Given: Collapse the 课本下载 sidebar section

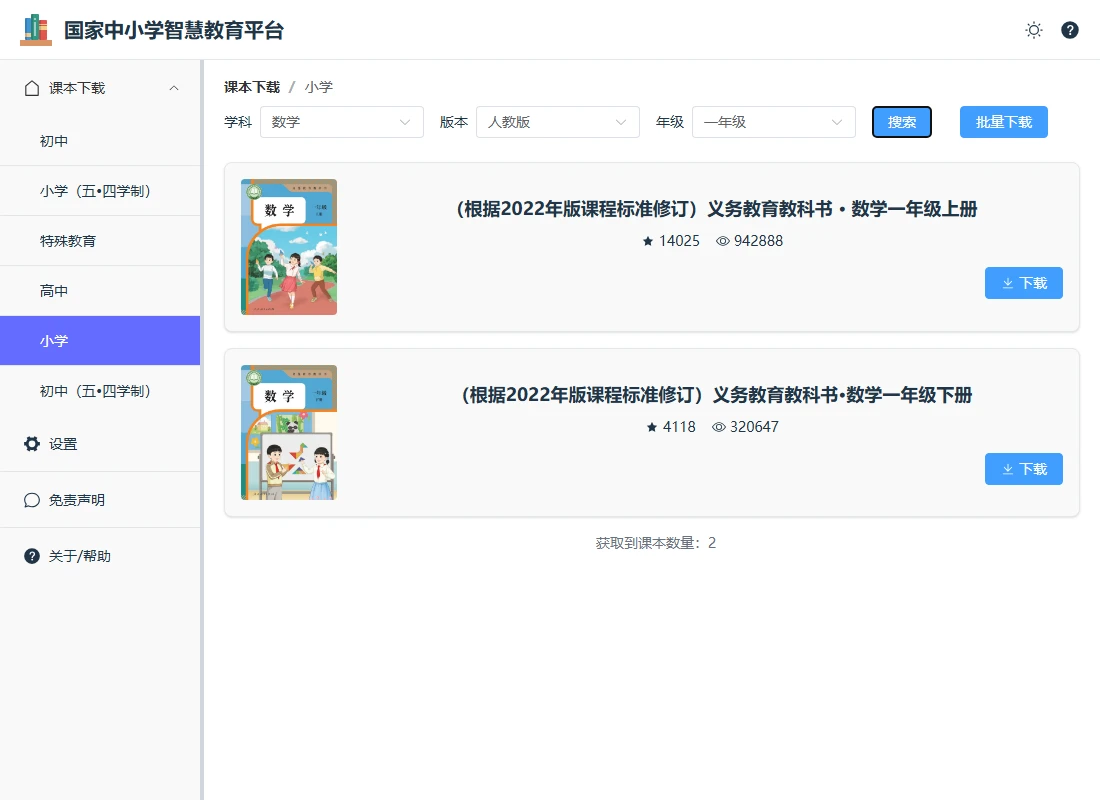Looking at the screenshot, I should point(174,88).
